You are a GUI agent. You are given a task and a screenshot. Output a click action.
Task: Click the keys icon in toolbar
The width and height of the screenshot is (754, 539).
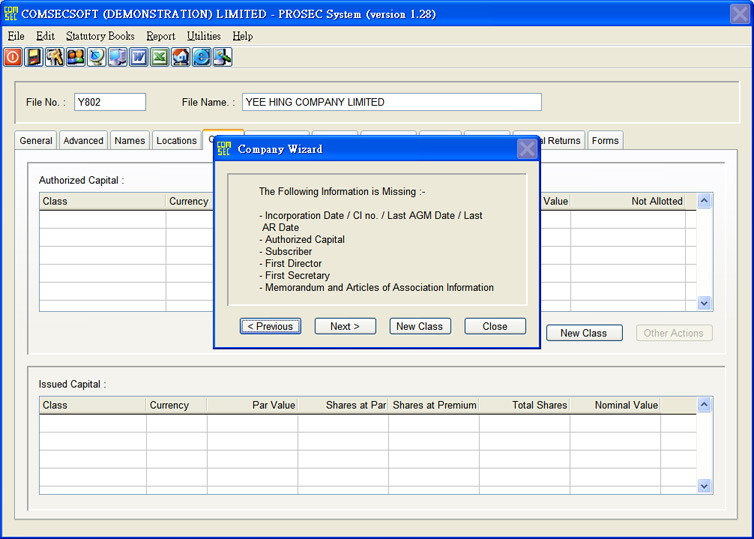pyautogui.click(x=54, y=57)
